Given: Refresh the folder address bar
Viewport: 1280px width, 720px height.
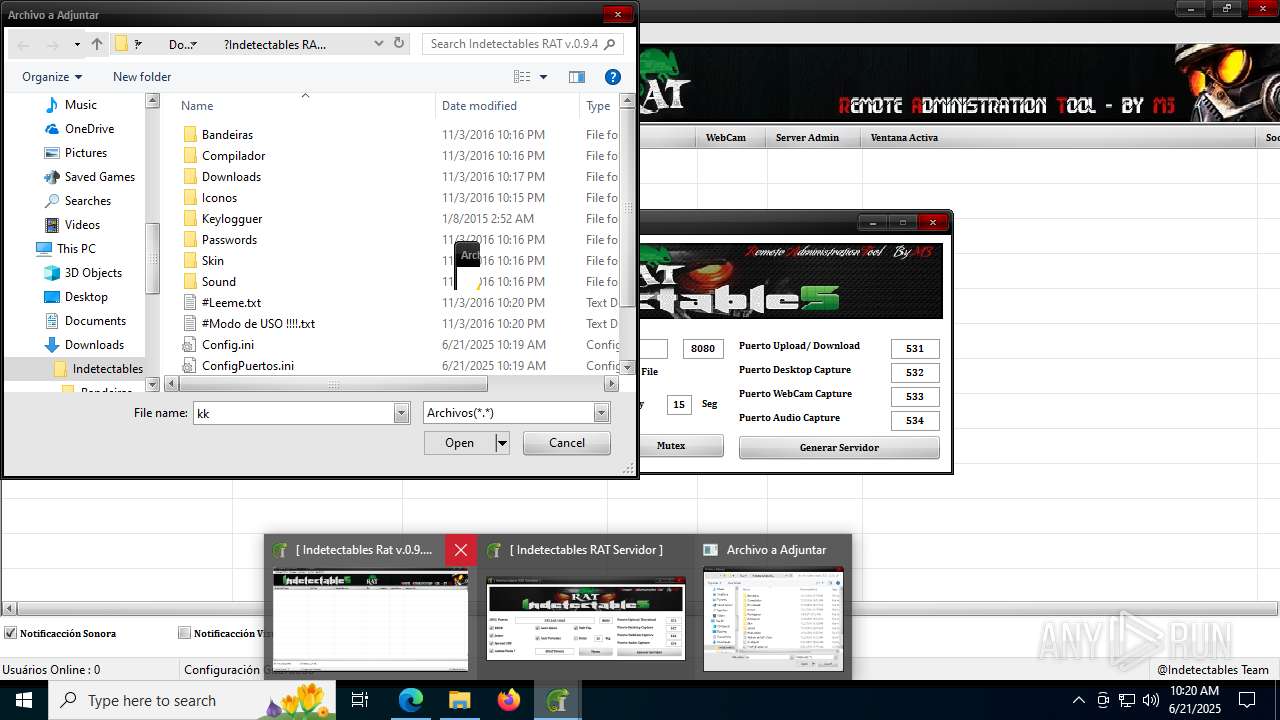Looking at the screenshot, I should pyautogui.click(x=399, y=43).
